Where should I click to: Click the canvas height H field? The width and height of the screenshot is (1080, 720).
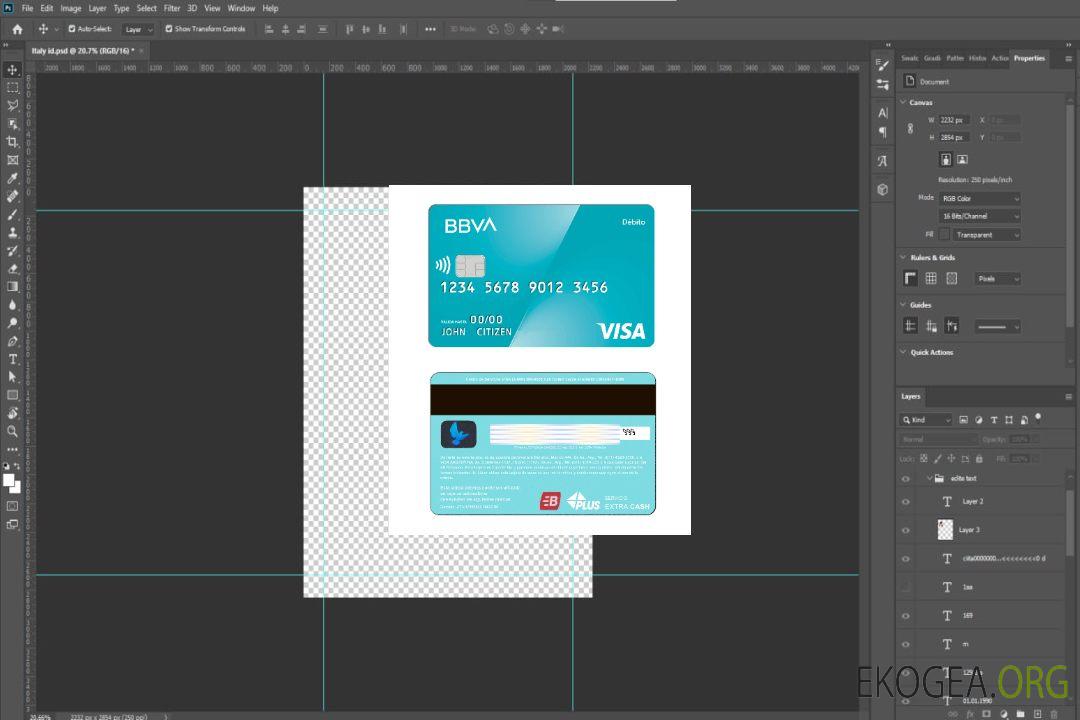point(954,137)
